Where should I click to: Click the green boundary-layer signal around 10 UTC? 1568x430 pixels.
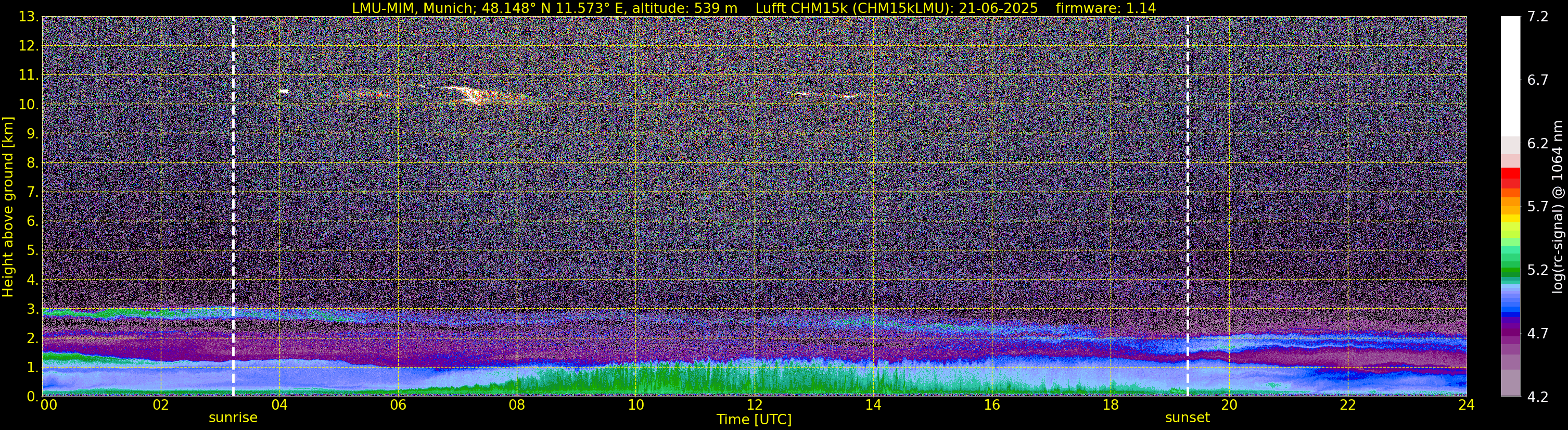pos(635,379)
